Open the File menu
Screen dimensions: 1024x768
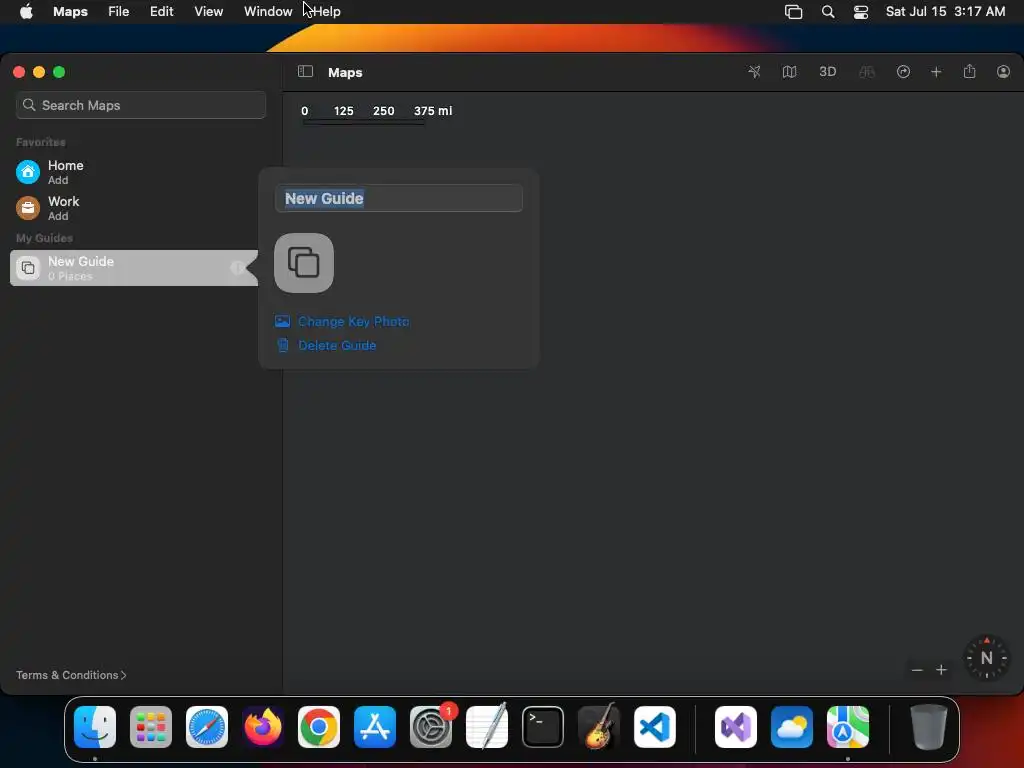pos(118,11)
